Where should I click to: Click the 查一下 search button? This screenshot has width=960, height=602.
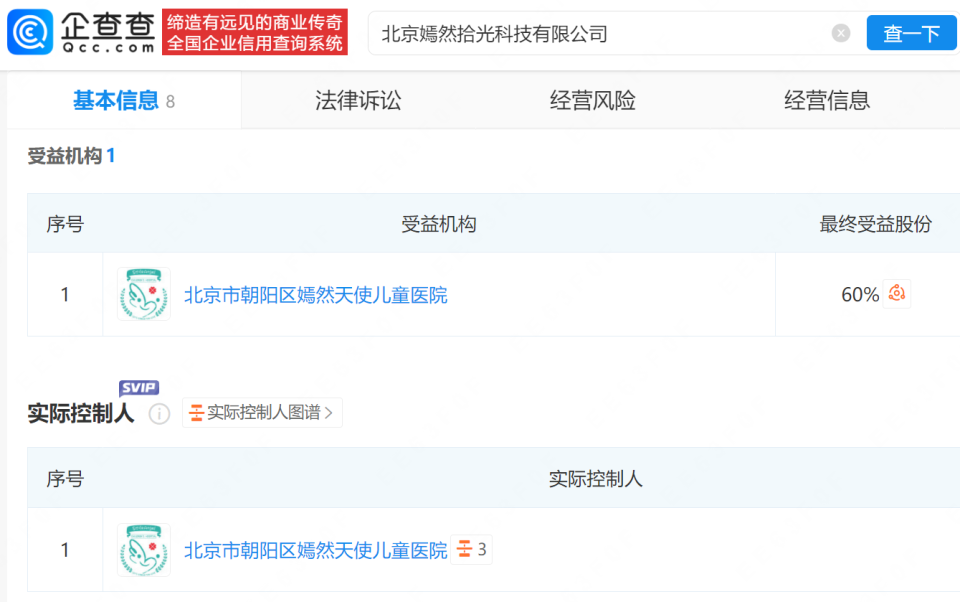(911, 33)
